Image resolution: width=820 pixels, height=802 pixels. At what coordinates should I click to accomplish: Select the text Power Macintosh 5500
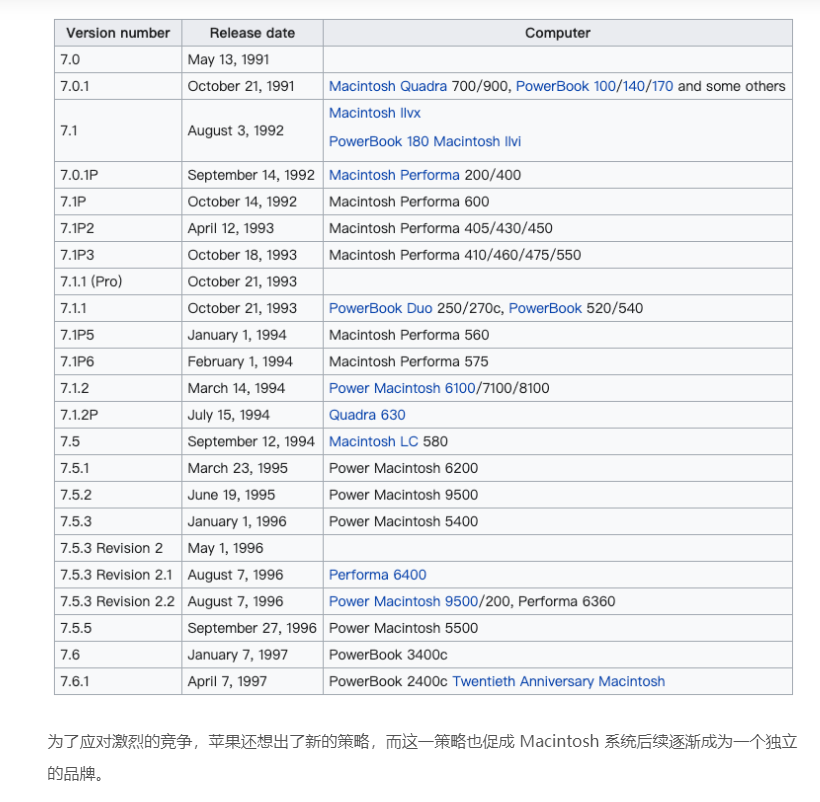tap(403, 628)
